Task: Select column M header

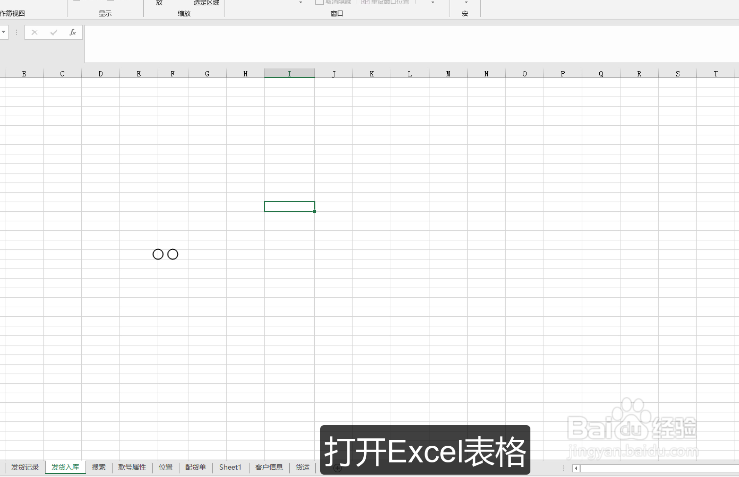Action: click(x=448, y=74)
